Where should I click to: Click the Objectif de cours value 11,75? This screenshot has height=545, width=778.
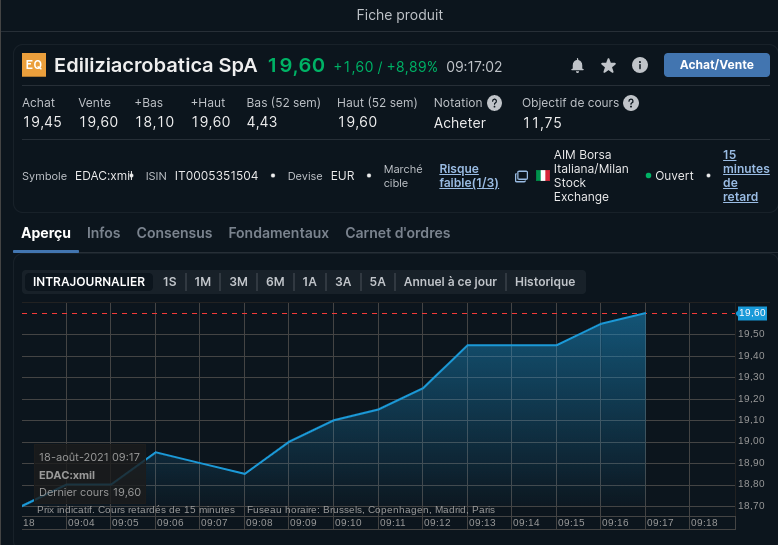tap(542, 123)
